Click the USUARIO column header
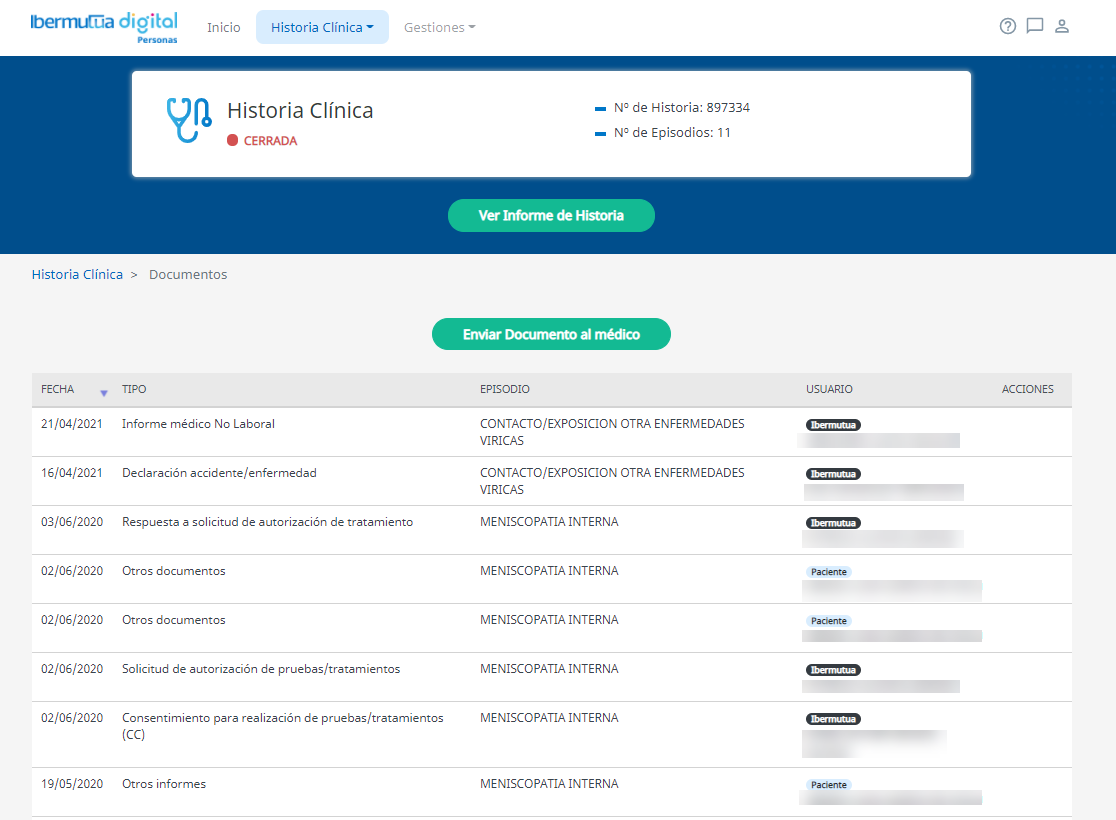The width and height of the screenshot is (1116, 820). (x=829, y=389)
